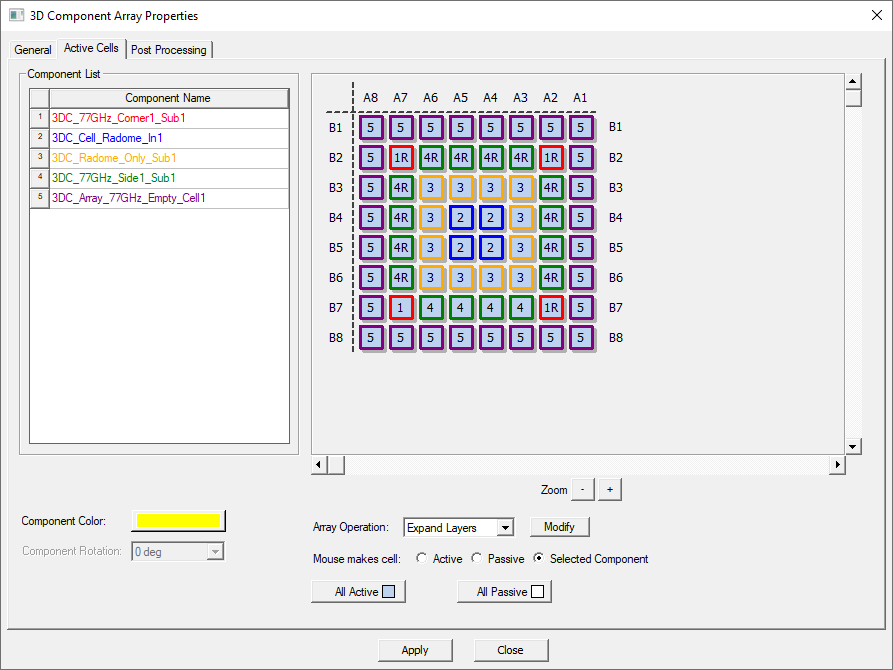Viewport: 893px width, 670px height.
Task: Click the All Passive button
Action: pyautogui.click(x=504, y=592)
